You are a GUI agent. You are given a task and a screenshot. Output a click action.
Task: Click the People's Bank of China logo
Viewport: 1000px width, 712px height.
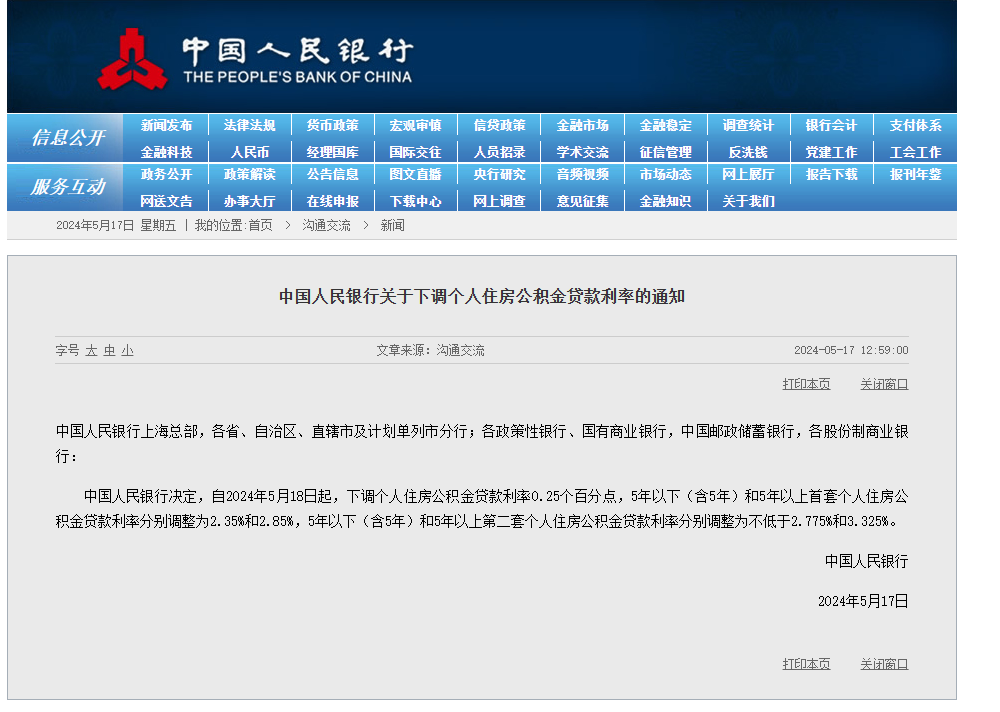click(132, 59)
